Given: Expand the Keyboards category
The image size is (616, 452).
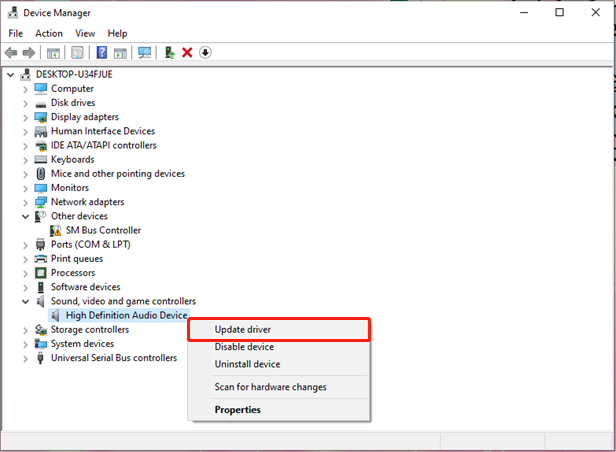Looking at the screenshot, I should point(26,160).
